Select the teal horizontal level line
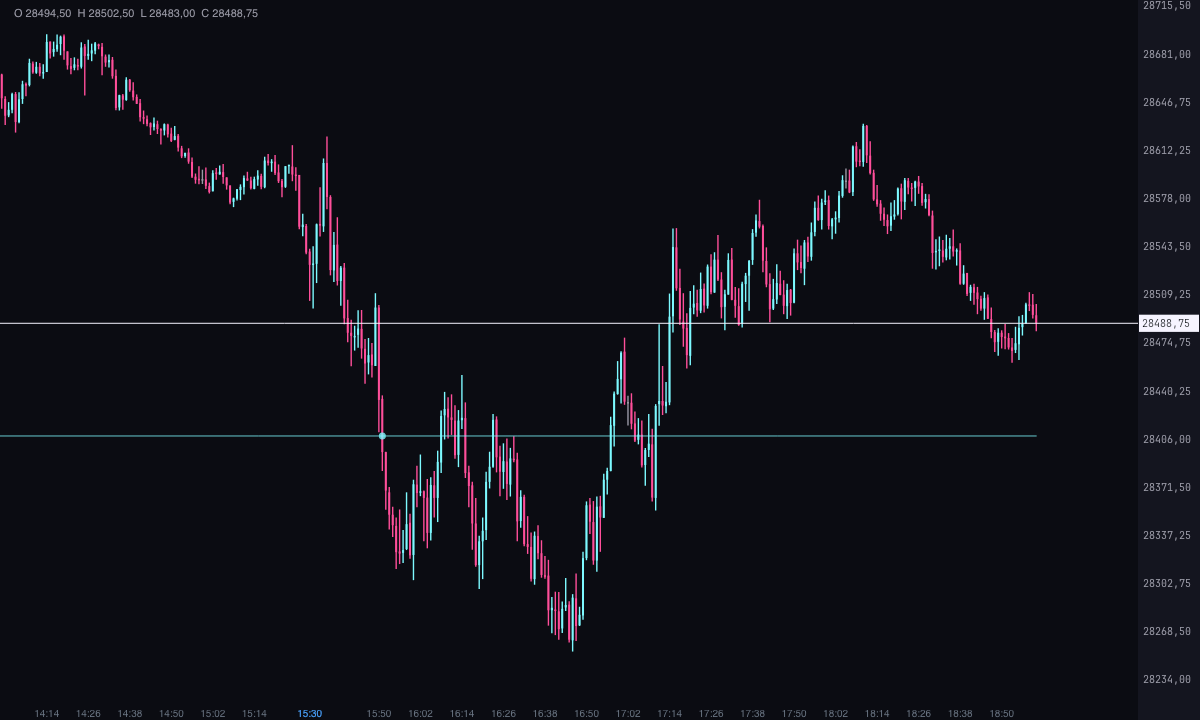Viewport: 1200px width, 720px height. click(518, 436)
